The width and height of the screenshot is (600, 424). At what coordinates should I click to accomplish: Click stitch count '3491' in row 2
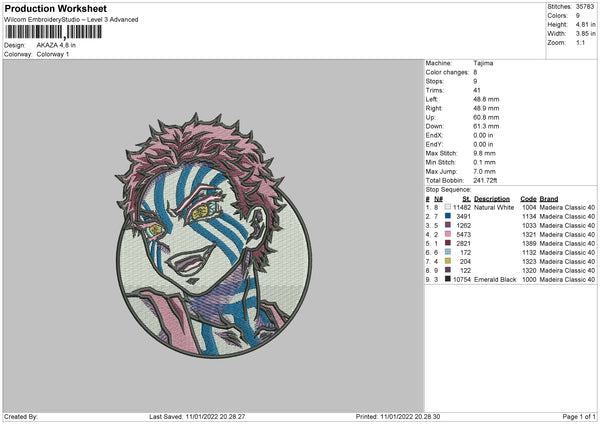click(x=463, y=217)
